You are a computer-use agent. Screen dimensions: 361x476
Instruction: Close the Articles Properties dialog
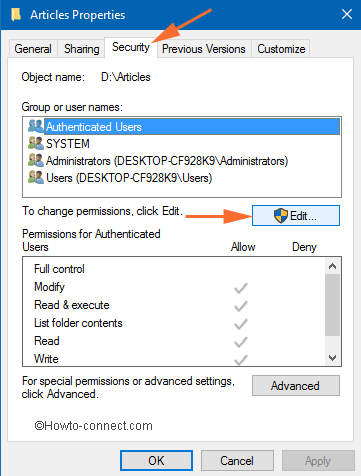point(347,14)
